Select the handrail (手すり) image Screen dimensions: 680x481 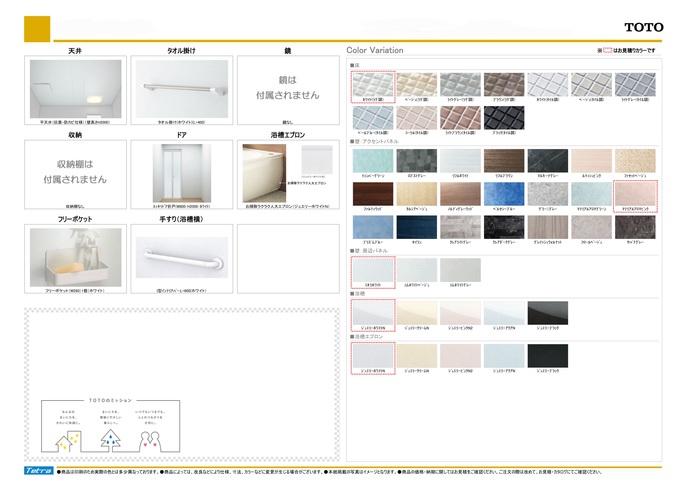pyautogui.click(x=180, y=255)
